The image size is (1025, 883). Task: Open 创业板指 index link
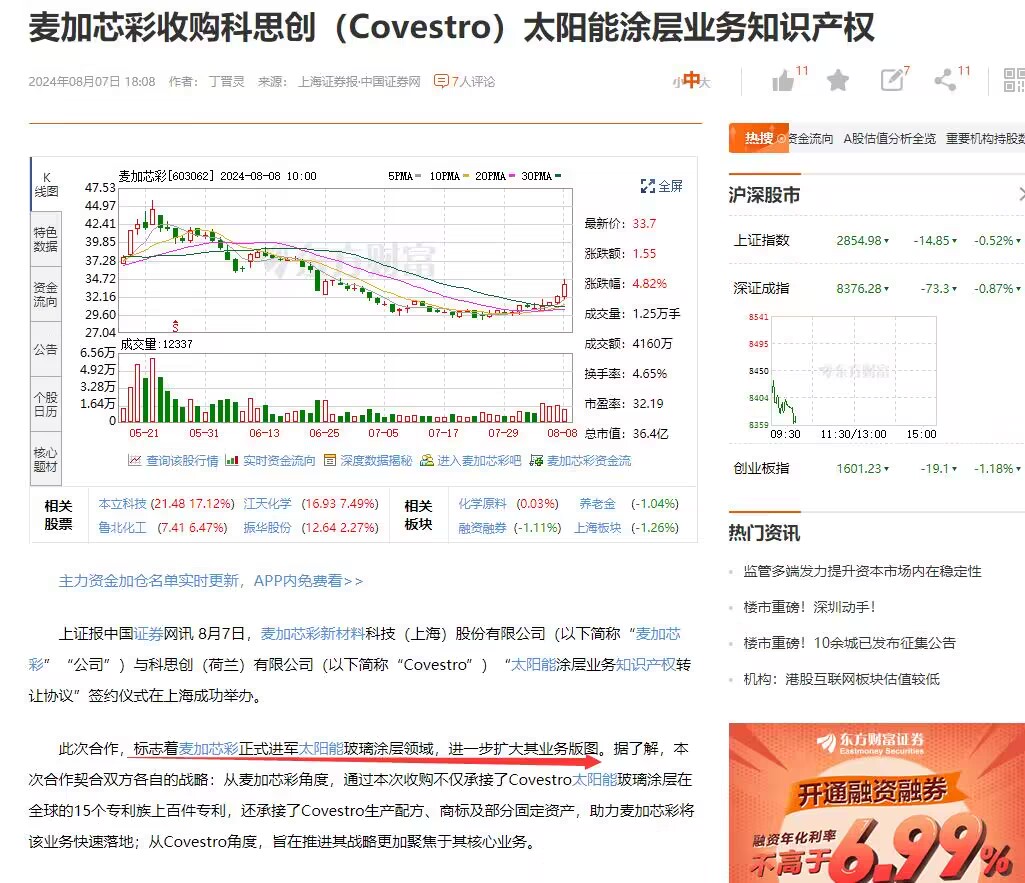click(x=761, y=468)
